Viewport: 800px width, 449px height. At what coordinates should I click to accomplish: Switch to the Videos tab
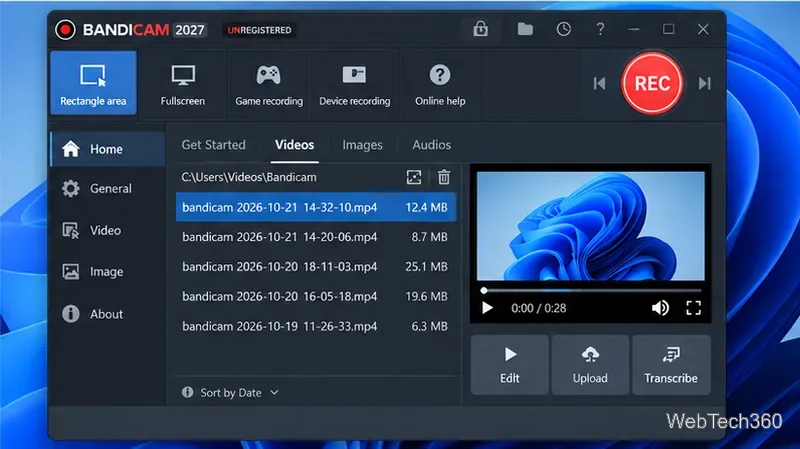(294, 145)
